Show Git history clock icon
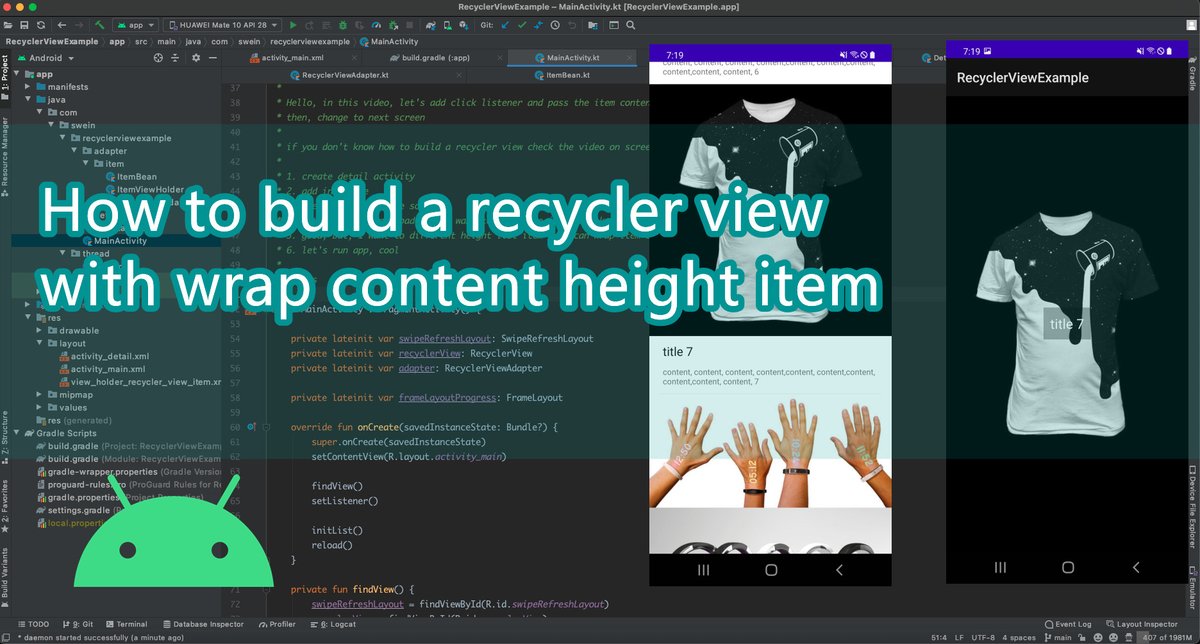1200x644 pixels. click(556, 24)
